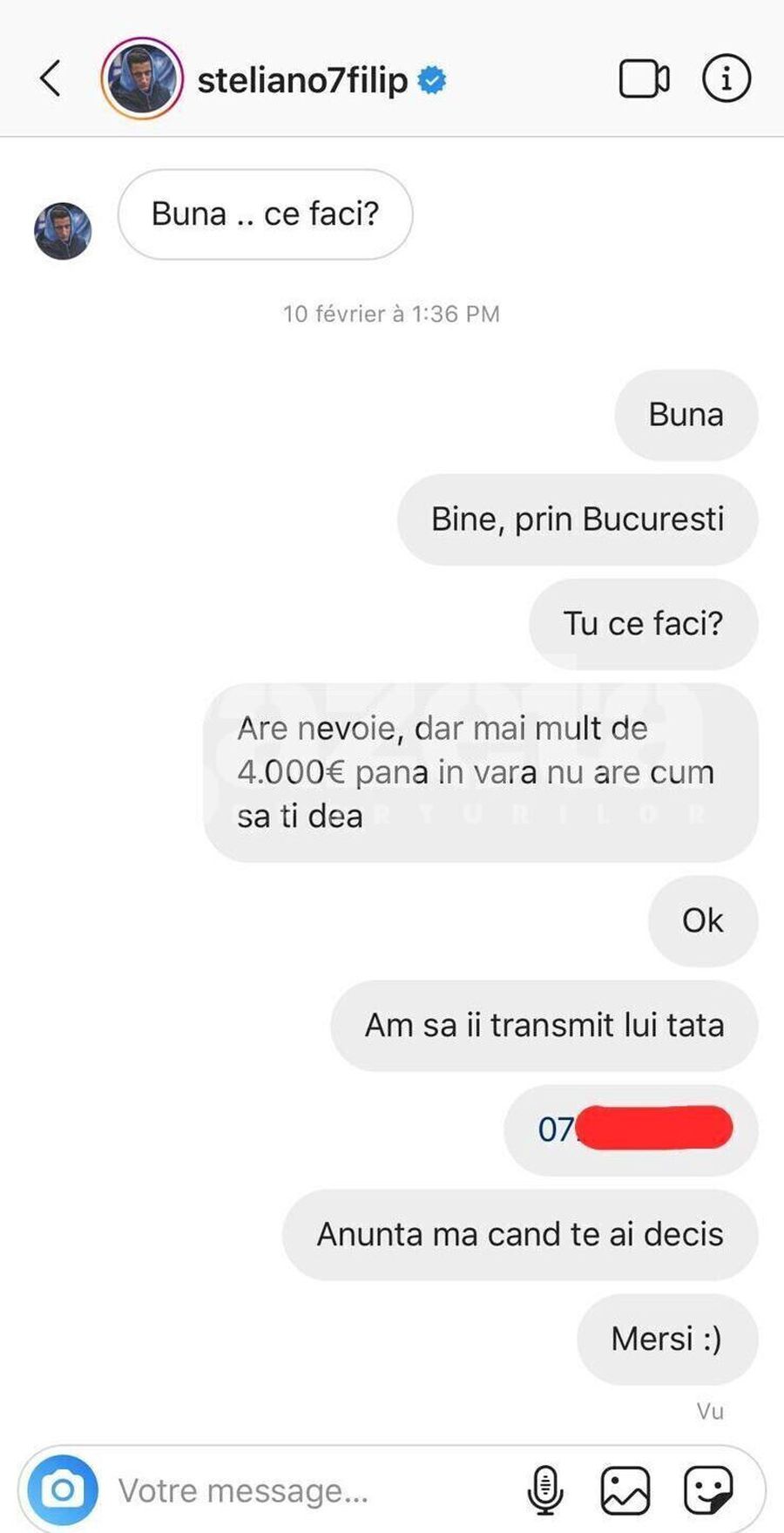The image size is (784, 1533).
Task: Tap the "Anunta ma cand te ai decis" bubble
Action: [x=520, y=1235]
